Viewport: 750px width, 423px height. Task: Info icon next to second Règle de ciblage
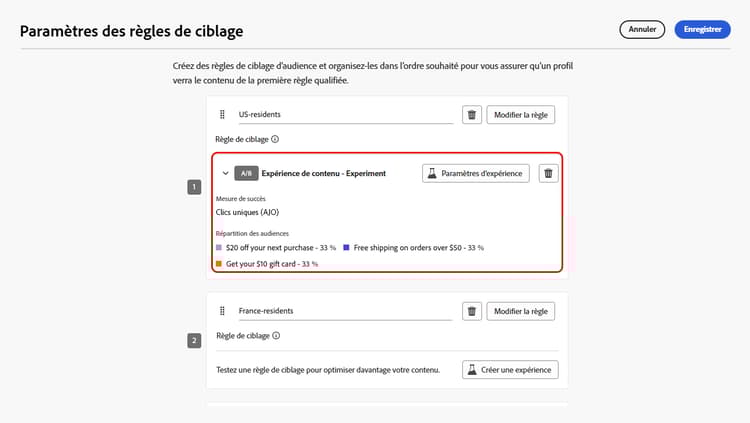pyautogui.click(x=275, y=336)
